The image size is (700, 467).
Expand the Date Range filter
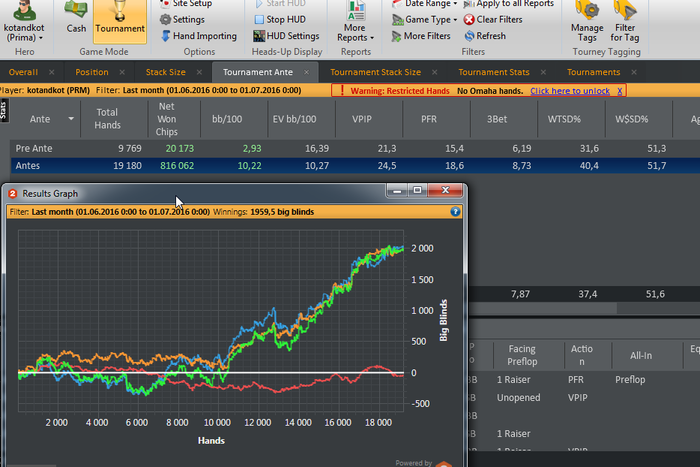pyautogui.click(x=425, y=4)
